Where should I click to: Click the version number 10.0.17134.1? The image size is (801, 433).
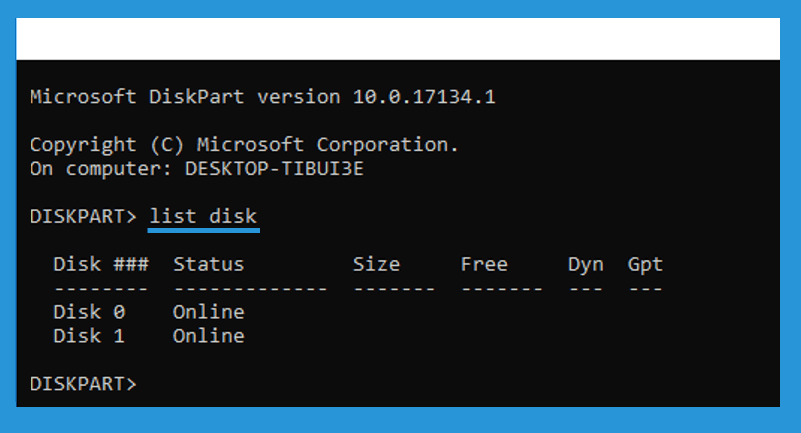pyautogui.click(x=424, y=97)
